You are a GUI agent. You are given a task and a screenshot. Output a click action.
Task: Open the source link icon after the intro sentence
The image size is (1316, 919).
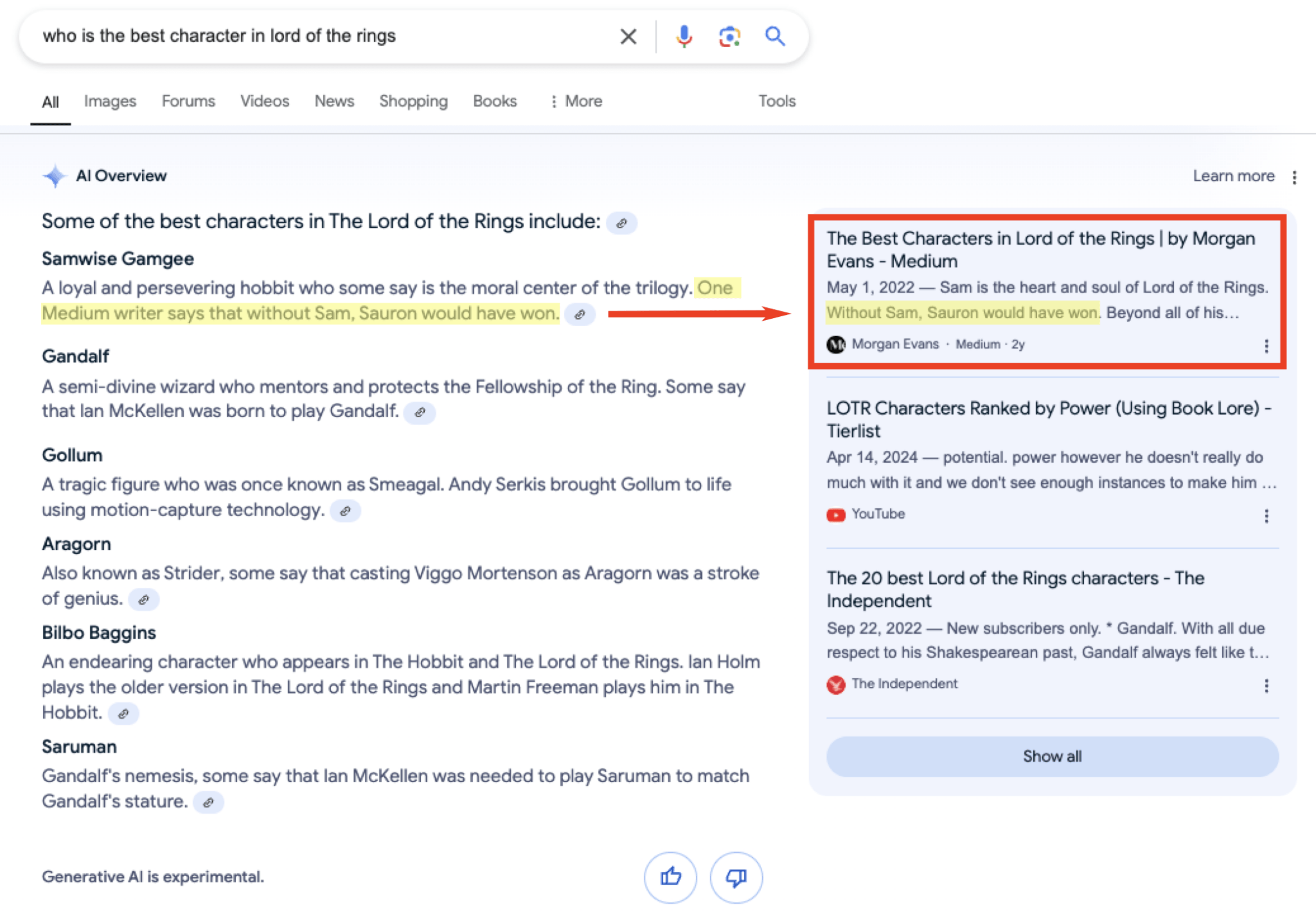621,223
